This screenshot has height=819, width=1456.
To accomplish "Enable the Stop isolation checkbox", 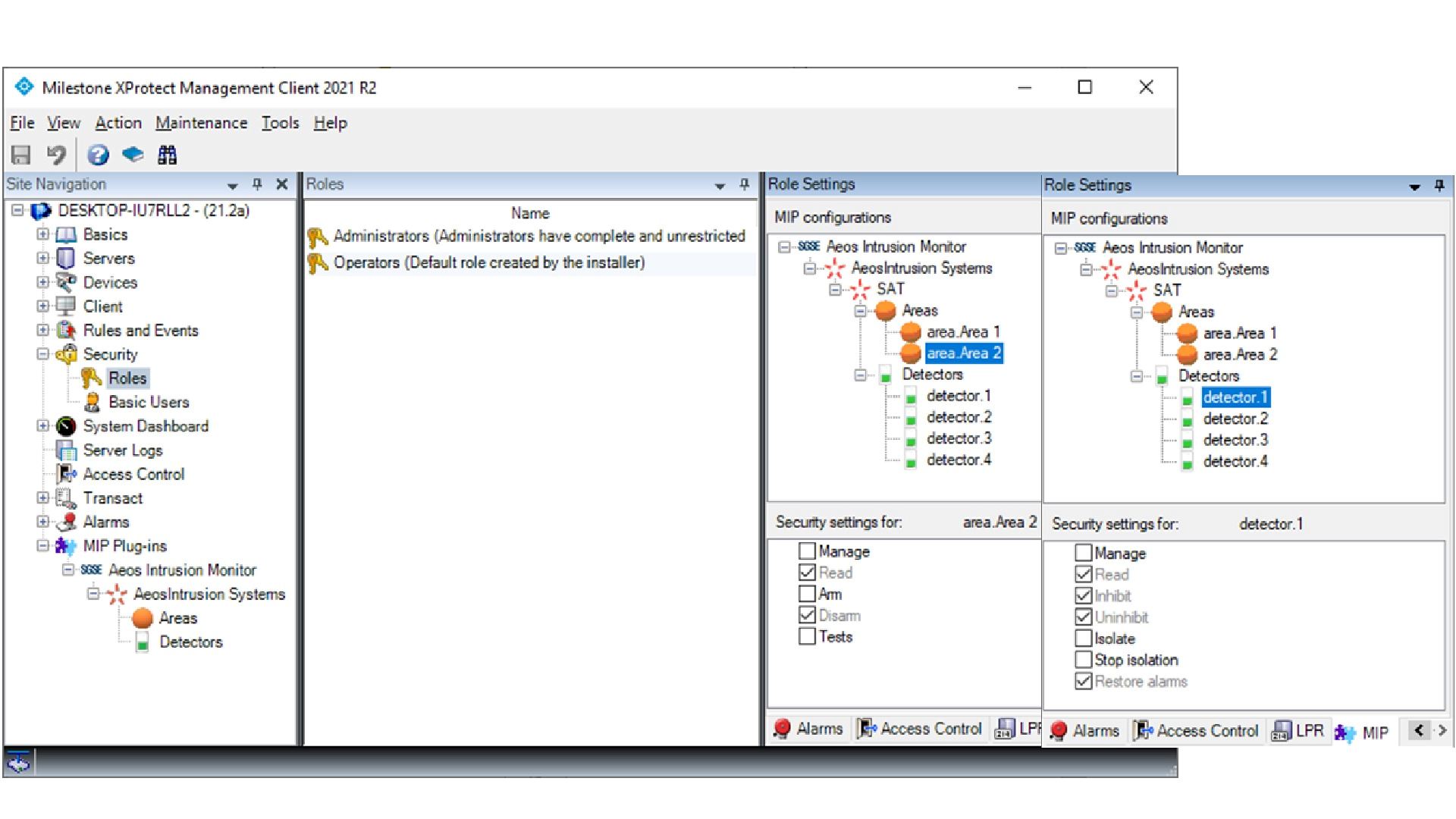I will [1084, 660].
